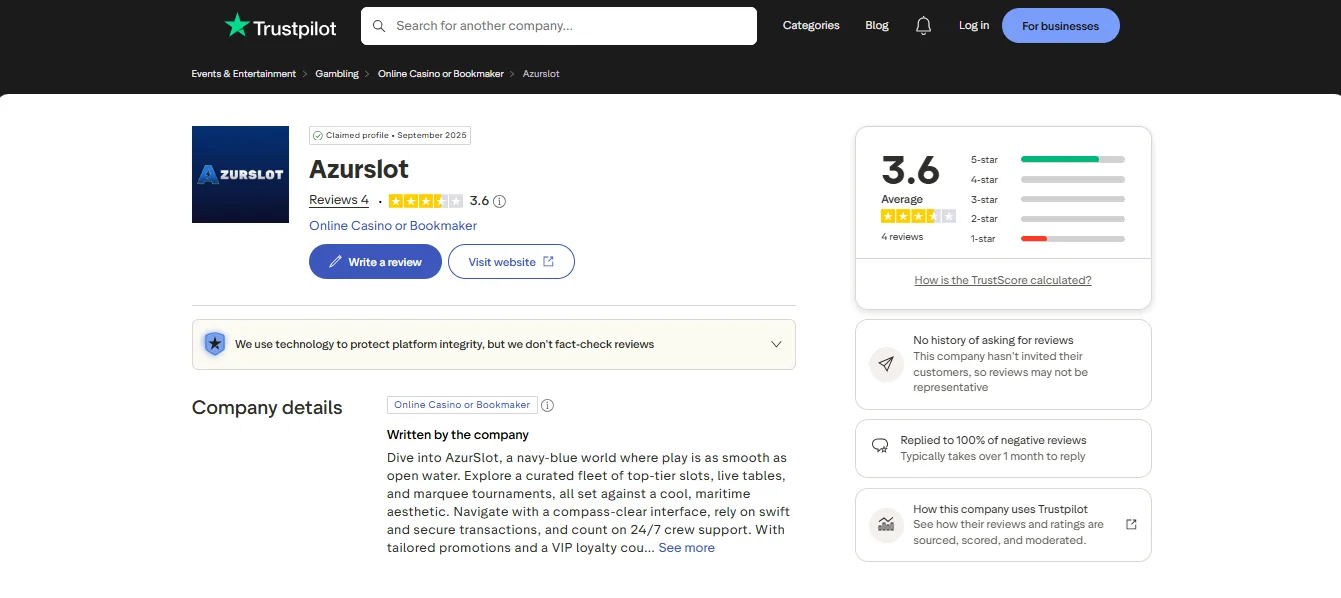Click the For businesses button

[x=1060, y=26]
